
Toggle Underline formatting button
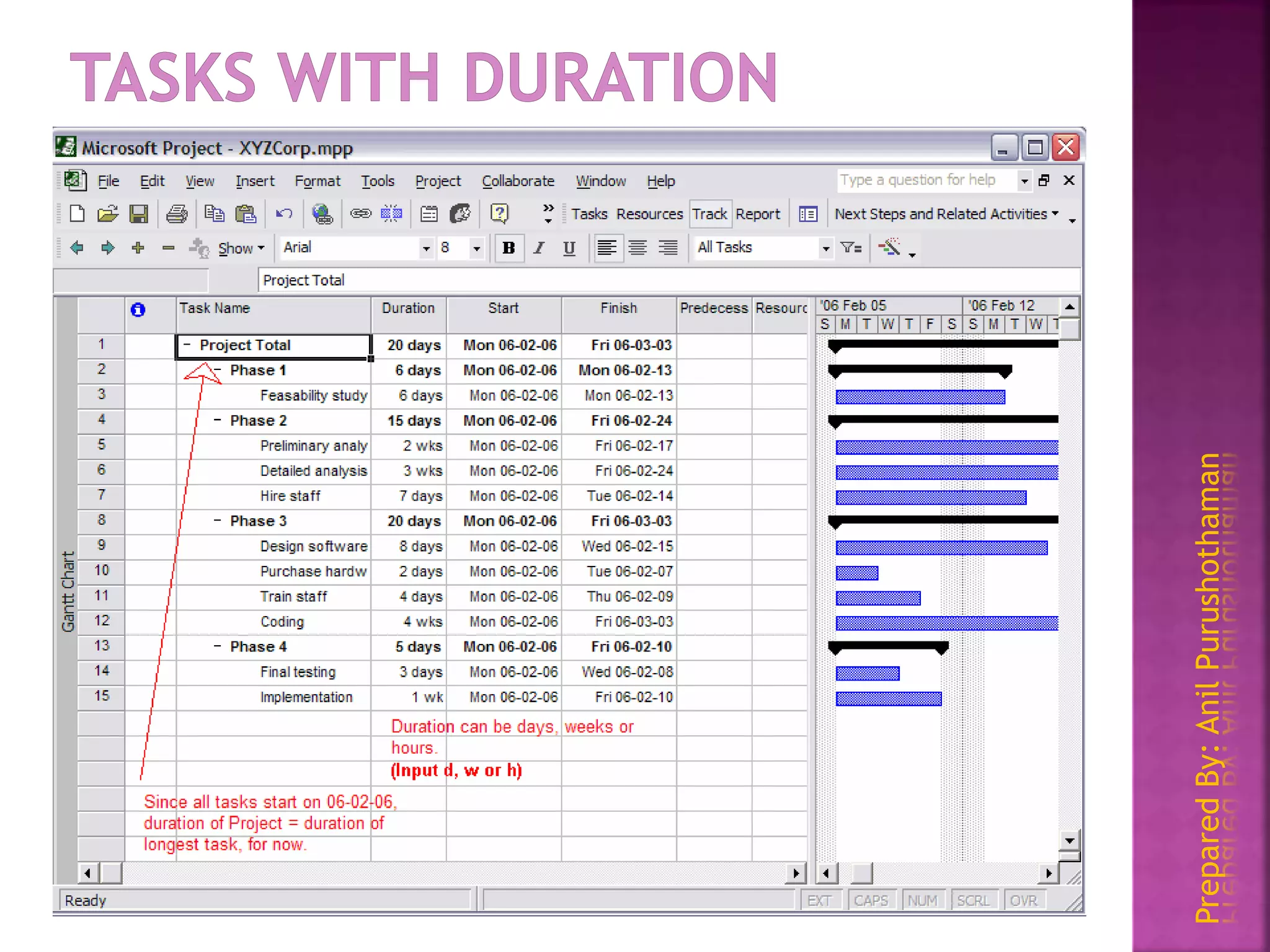[x=569, y=248]
